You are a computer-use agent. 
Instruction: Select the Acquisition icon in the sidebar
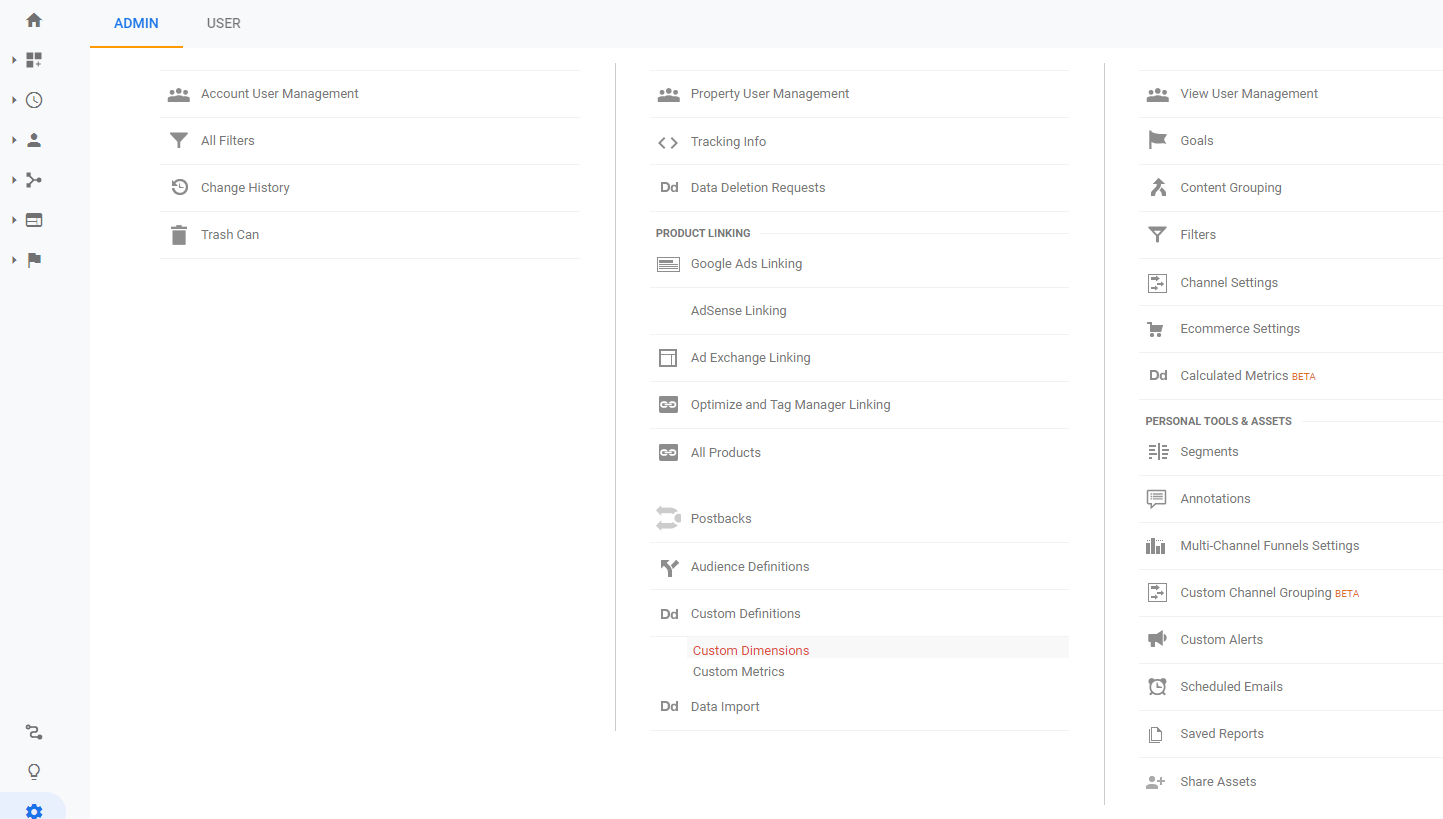tap(33, 180)
